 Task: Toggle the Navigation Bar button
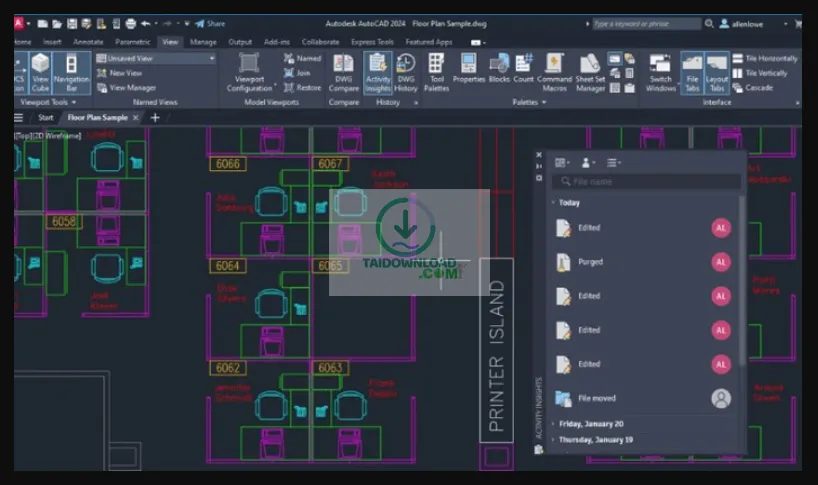tap(71, 72)
